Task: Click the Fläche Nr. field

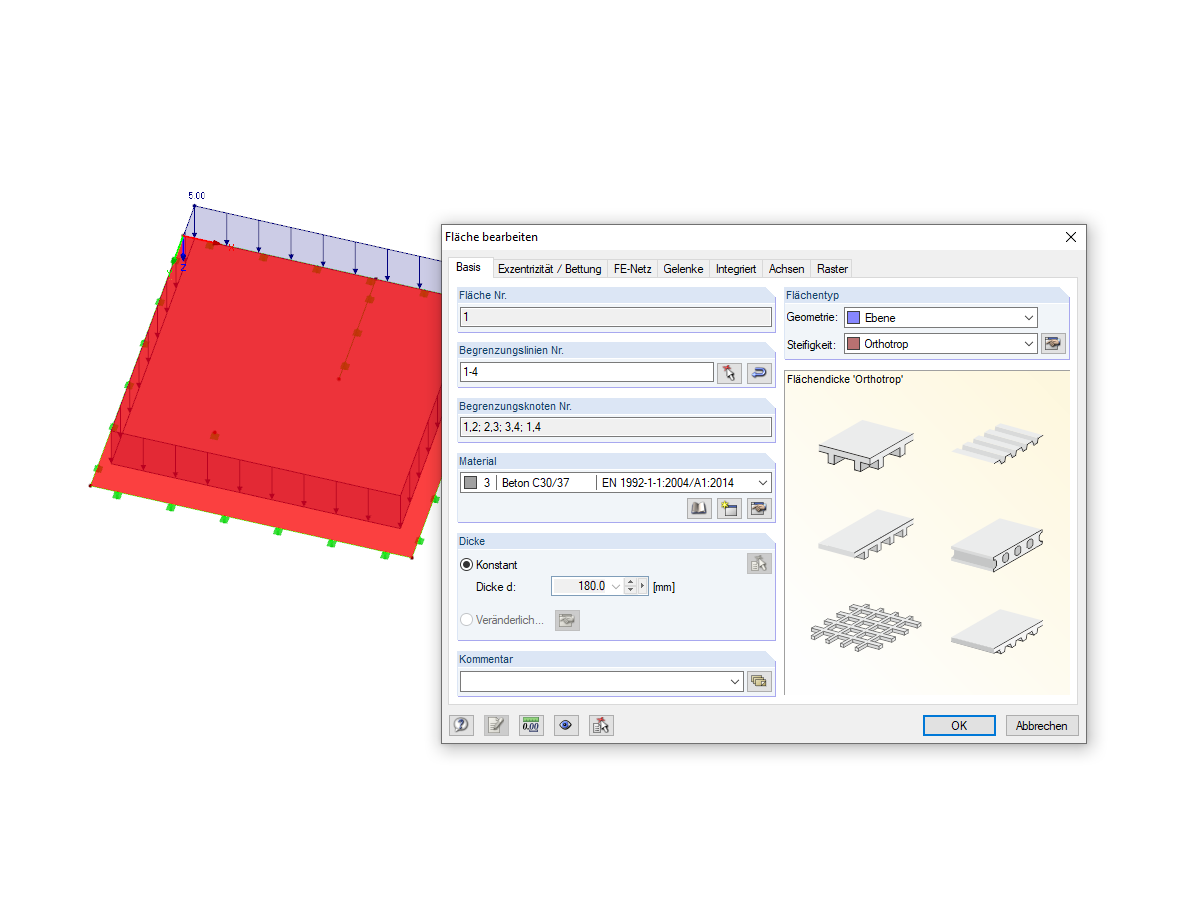Action: pos(616,317)
